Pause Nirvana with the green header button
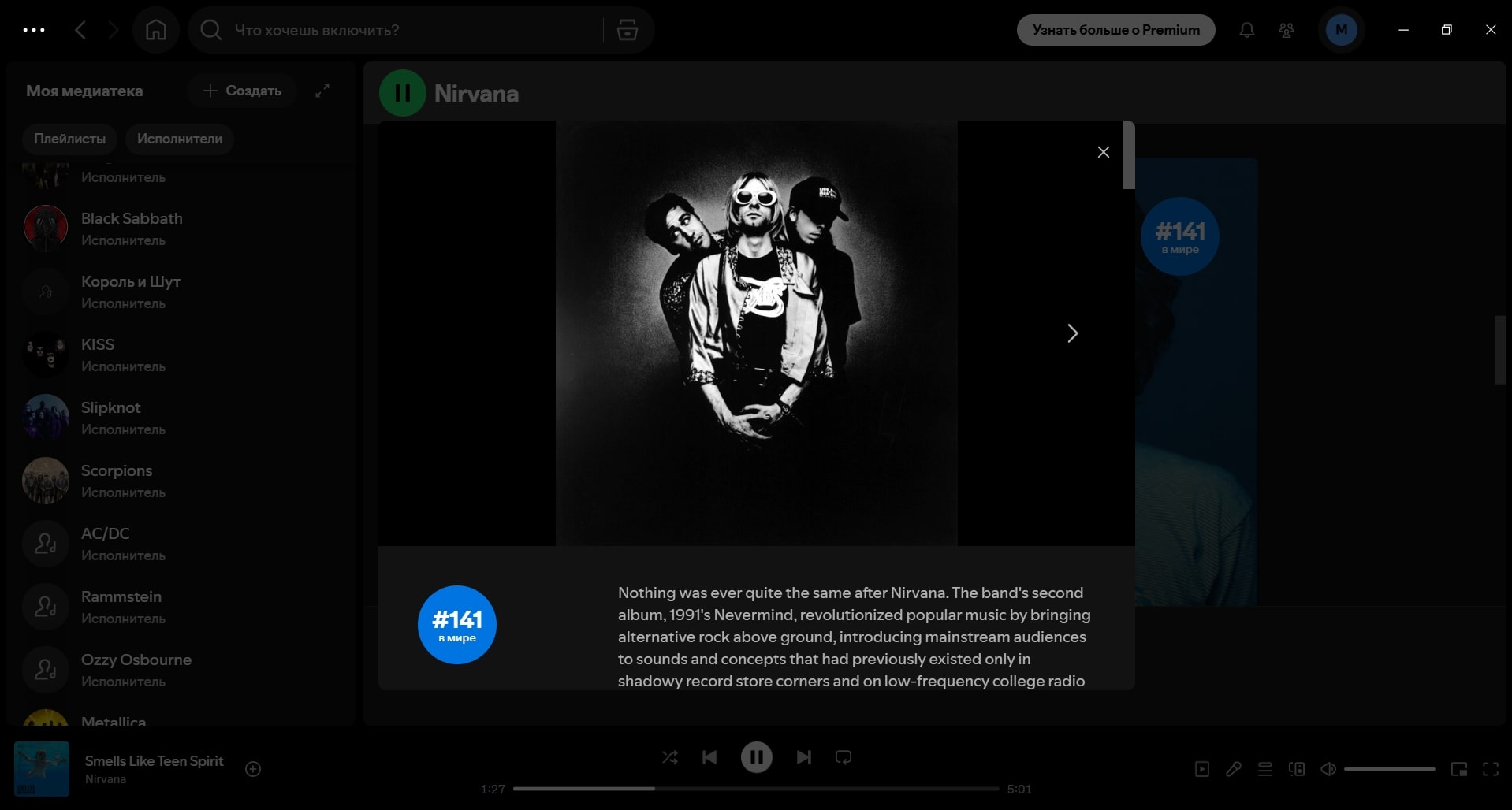The image size is (1512, 810). (x=403, y=93)
